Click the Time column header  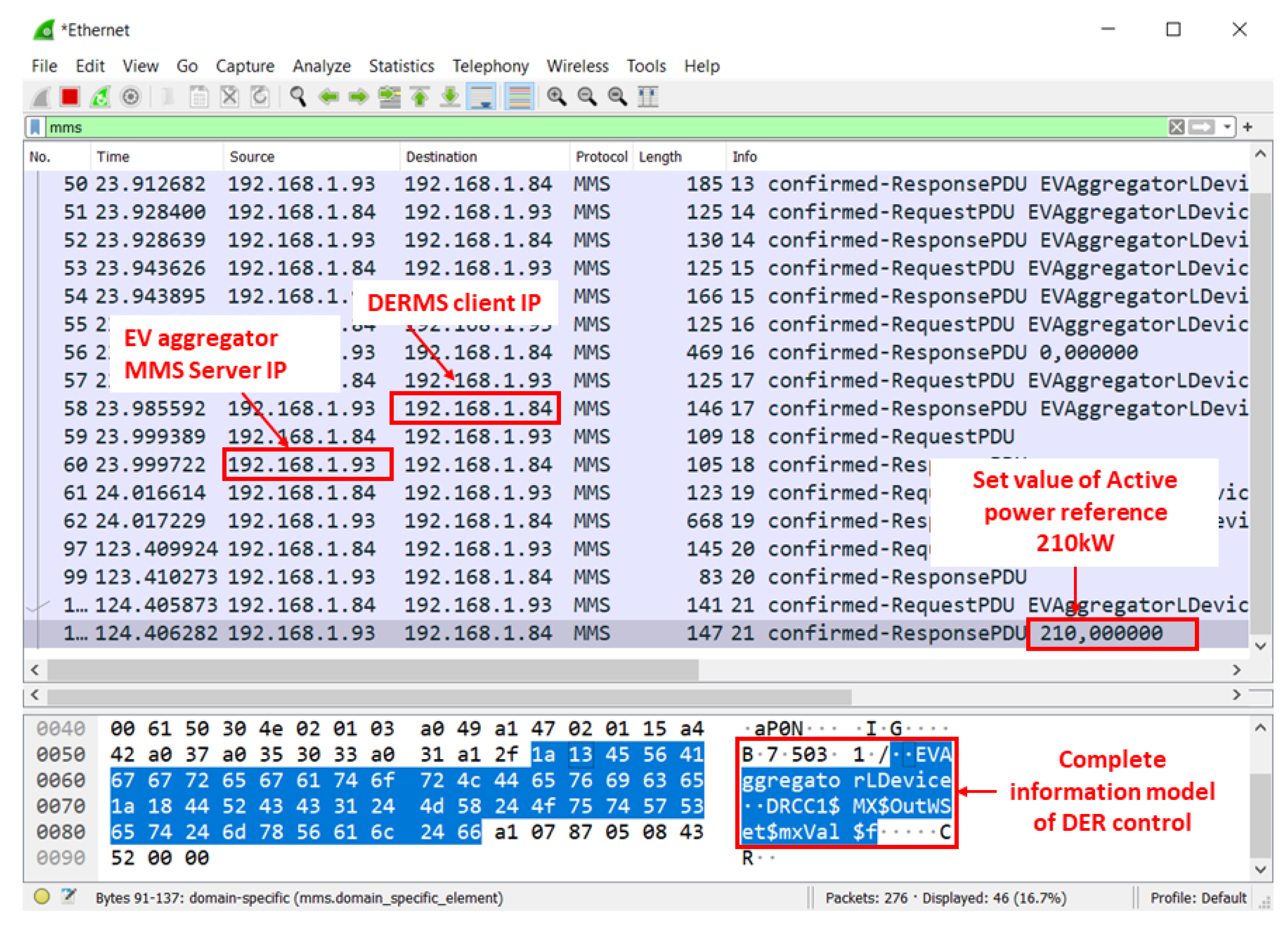[x=113, y=157]
